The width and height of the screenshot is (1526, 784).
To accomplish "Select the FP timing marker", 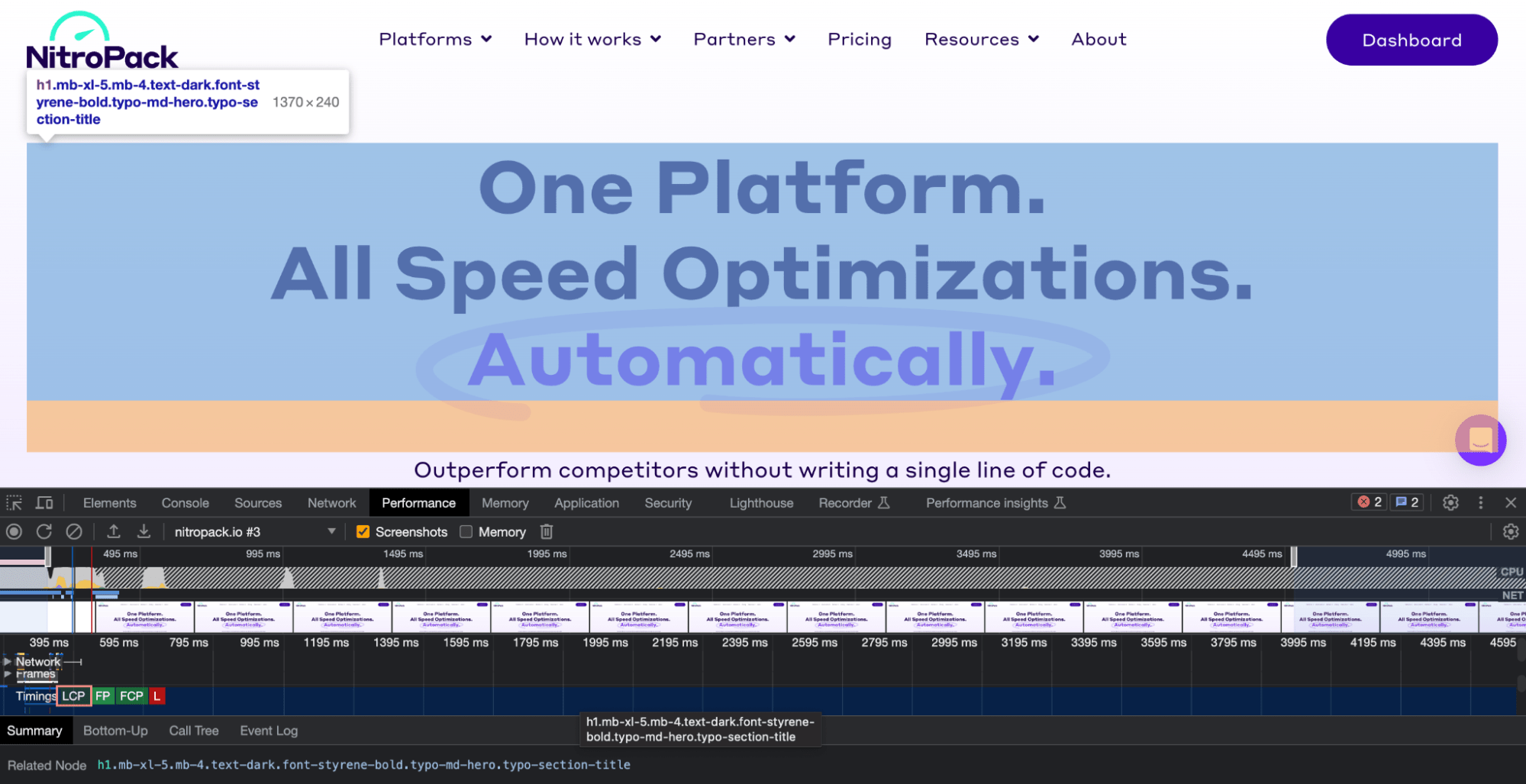I will [x=103, y=695].
